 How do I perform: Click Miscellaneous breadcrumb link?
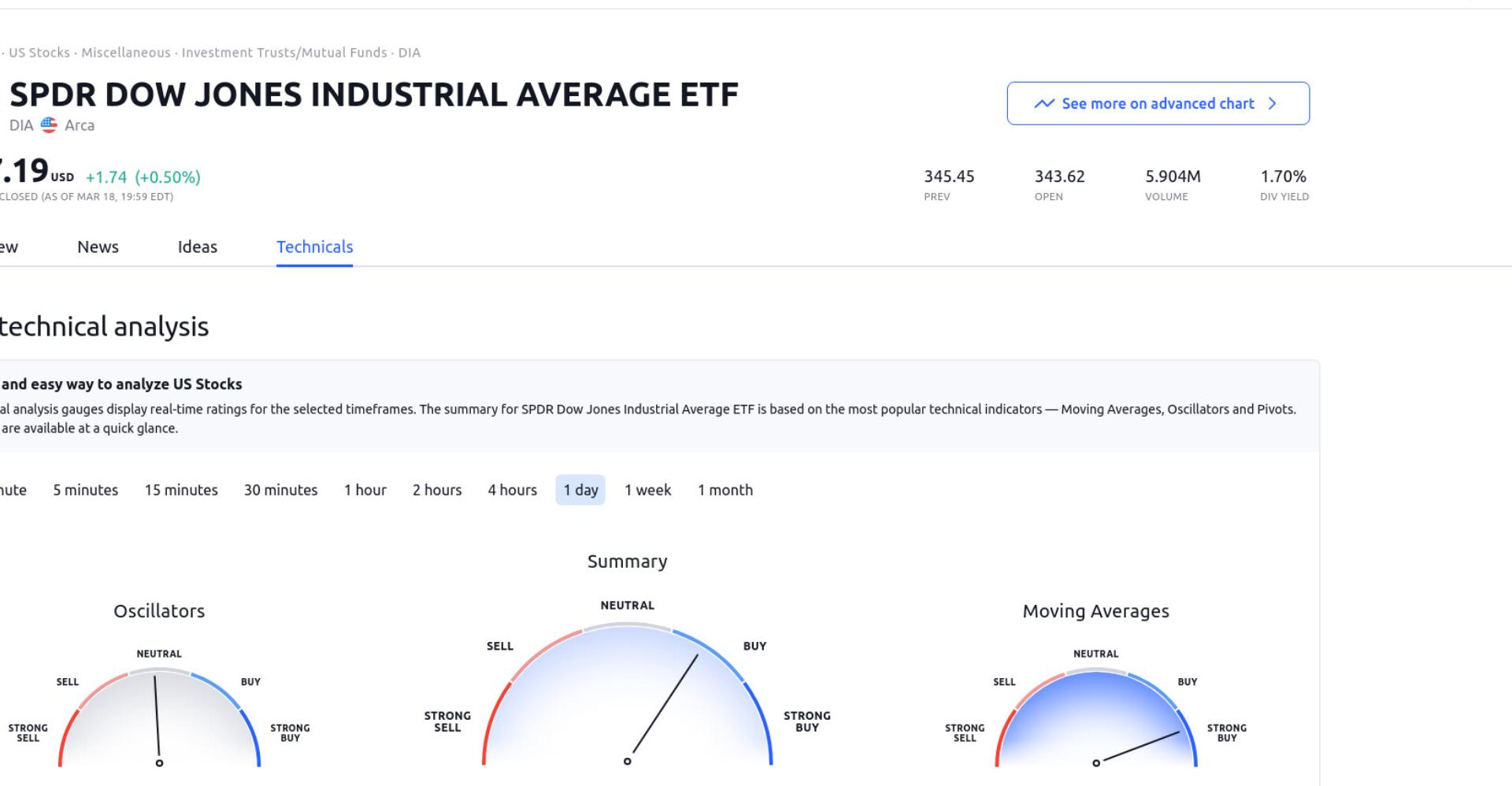126,53
